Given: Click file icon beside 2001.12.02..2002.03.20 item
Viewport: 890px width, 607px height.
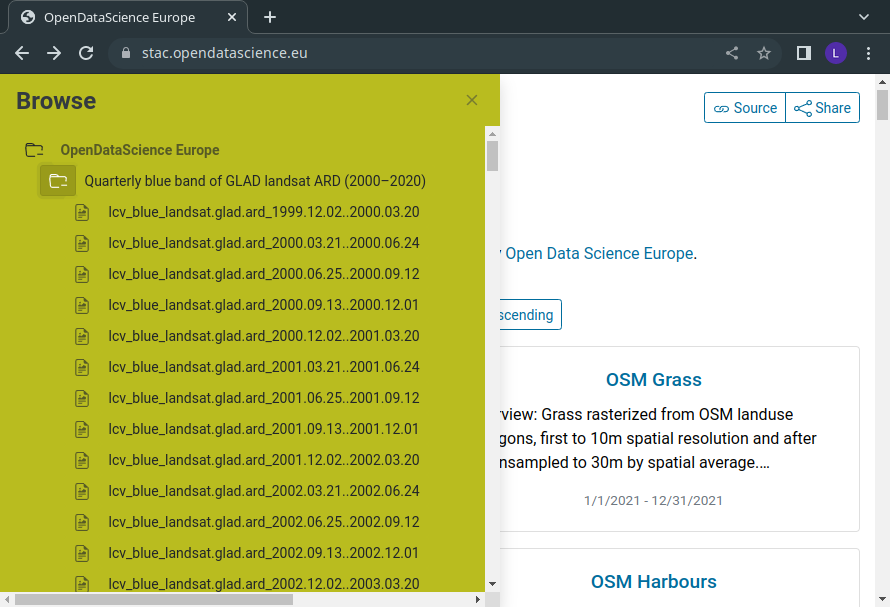Looking at the screenshot, I should 82,461.
